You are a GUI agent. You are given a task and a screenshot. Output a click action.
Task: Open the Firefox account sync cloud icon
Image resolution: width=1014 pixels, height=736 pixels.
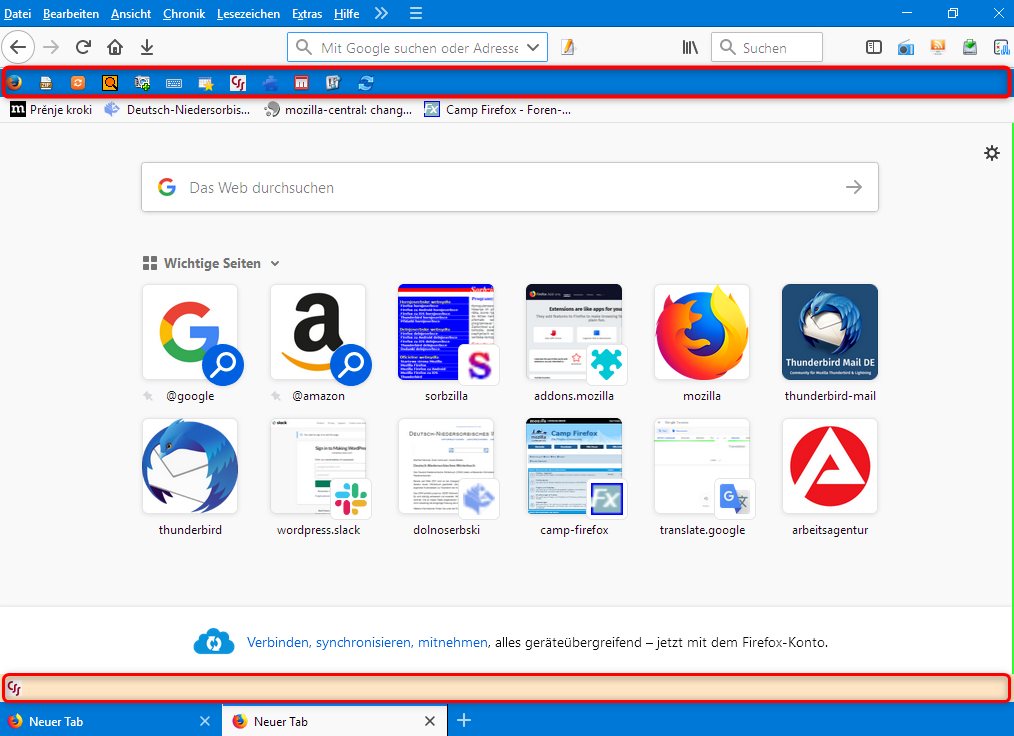[214, 642]
